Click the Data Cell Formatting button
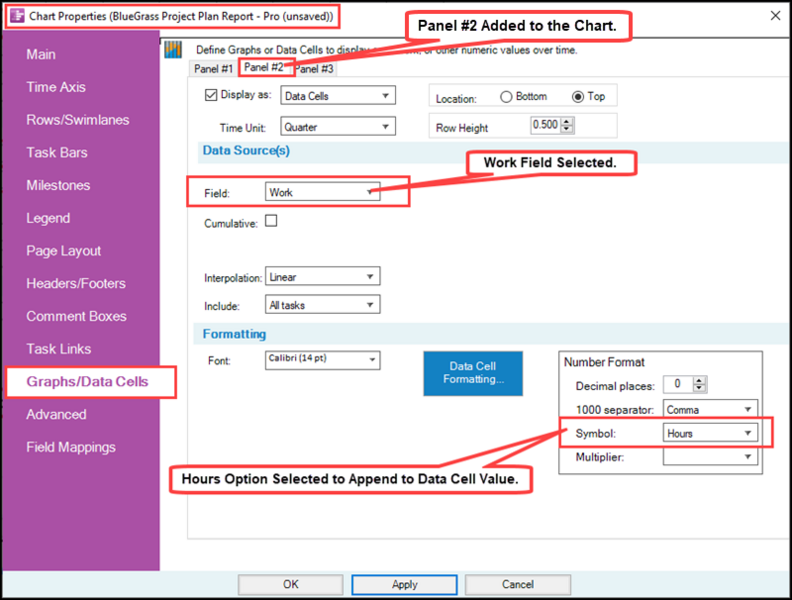The width and height of the screenshot is (792, 600). point(473,373)
